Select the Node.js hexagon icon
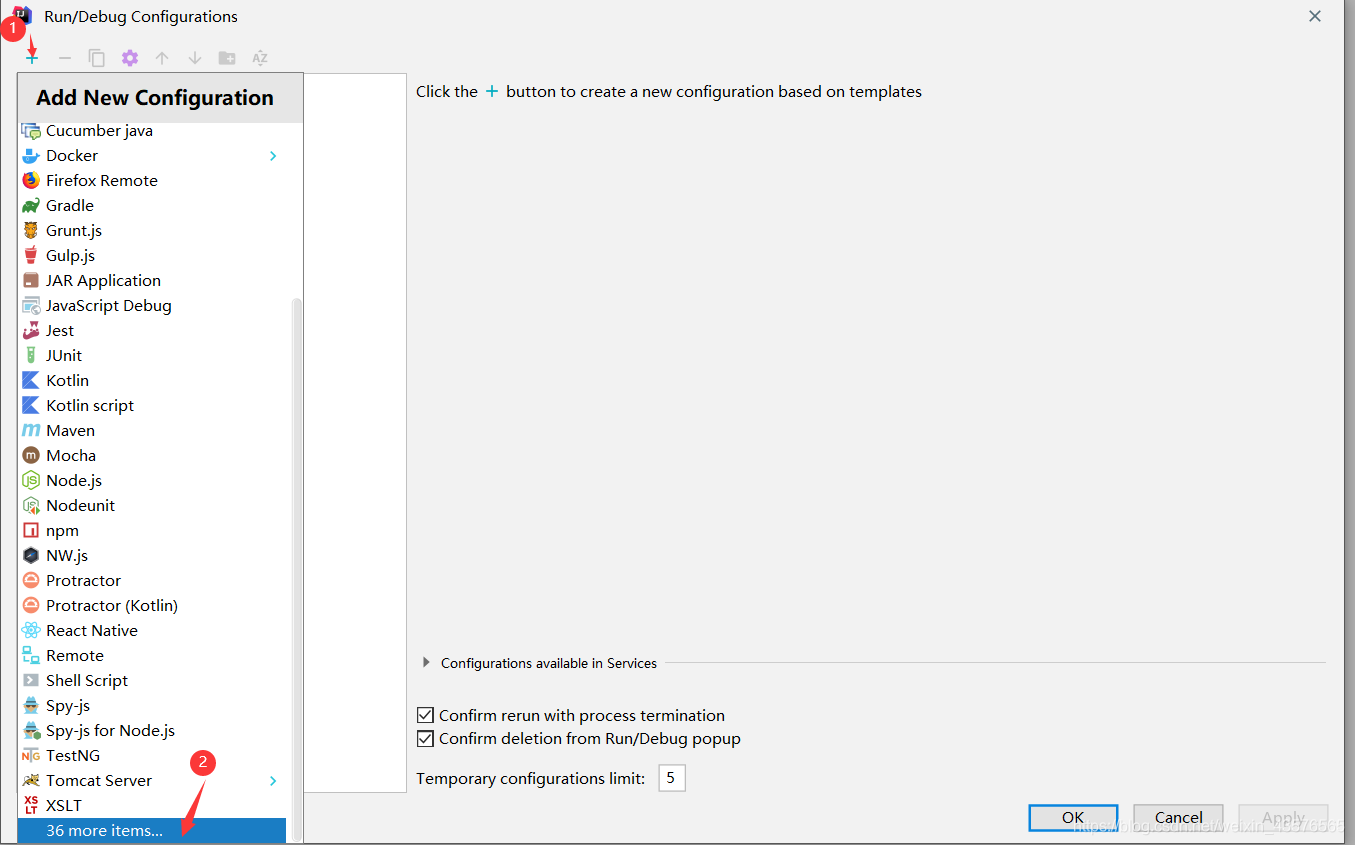The width and height of the screenshot is (1355, 845). coord(31,481)
